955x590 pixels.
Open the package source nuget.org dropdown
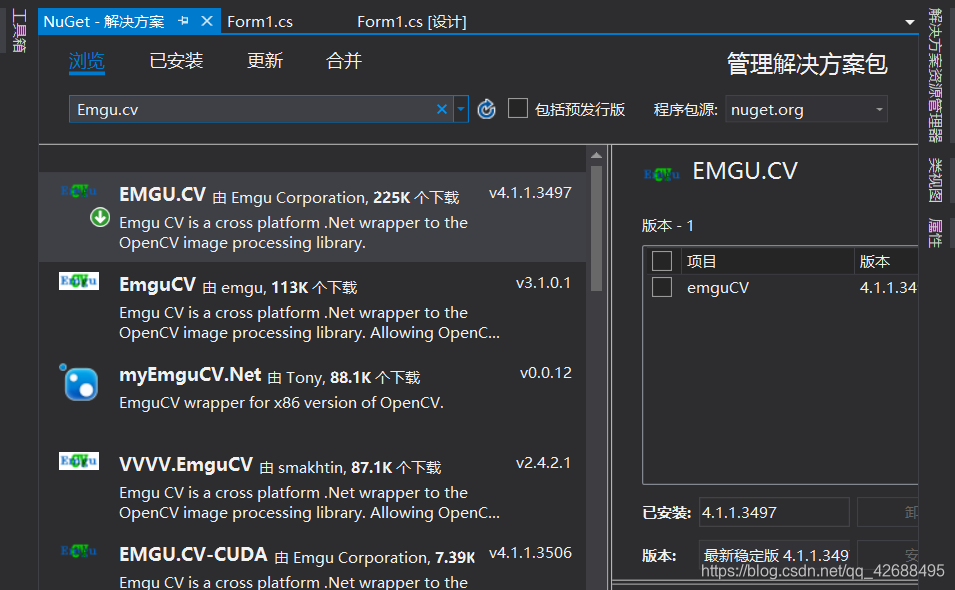click(x=806, y=109)
